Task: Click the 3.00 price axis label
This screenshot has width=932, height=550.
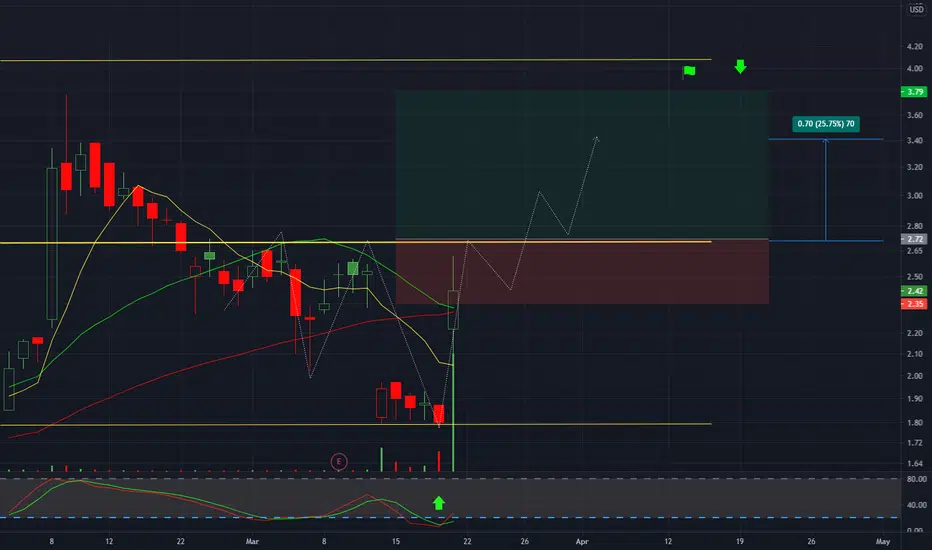Action: pyautogui.click(x=915, y=196)
